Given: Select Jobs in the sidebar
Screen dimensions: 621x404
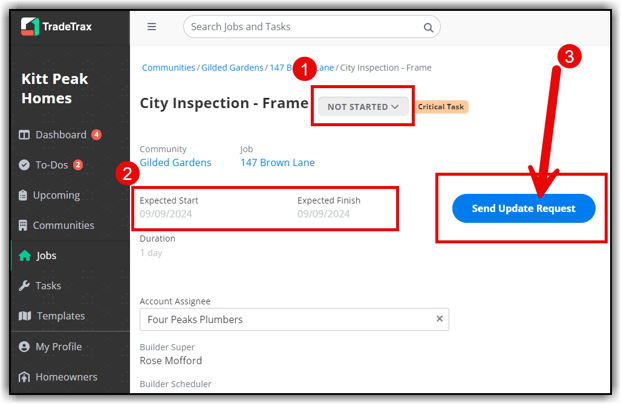Looking at the screenshot, I should pyautogui.click(x=38, y=255).
